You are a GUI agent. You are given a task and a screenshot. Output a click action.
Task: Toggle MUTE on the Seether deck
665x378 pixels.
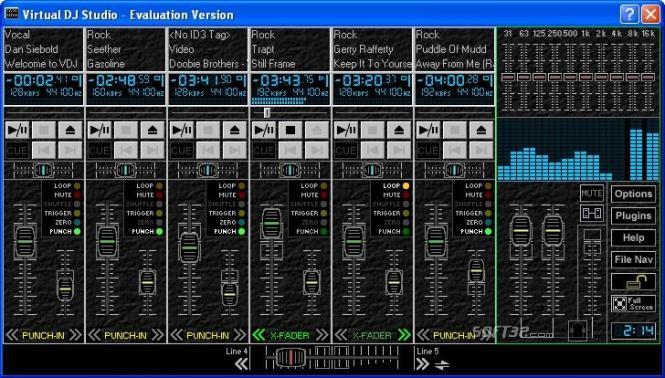[x=159, y=195]
